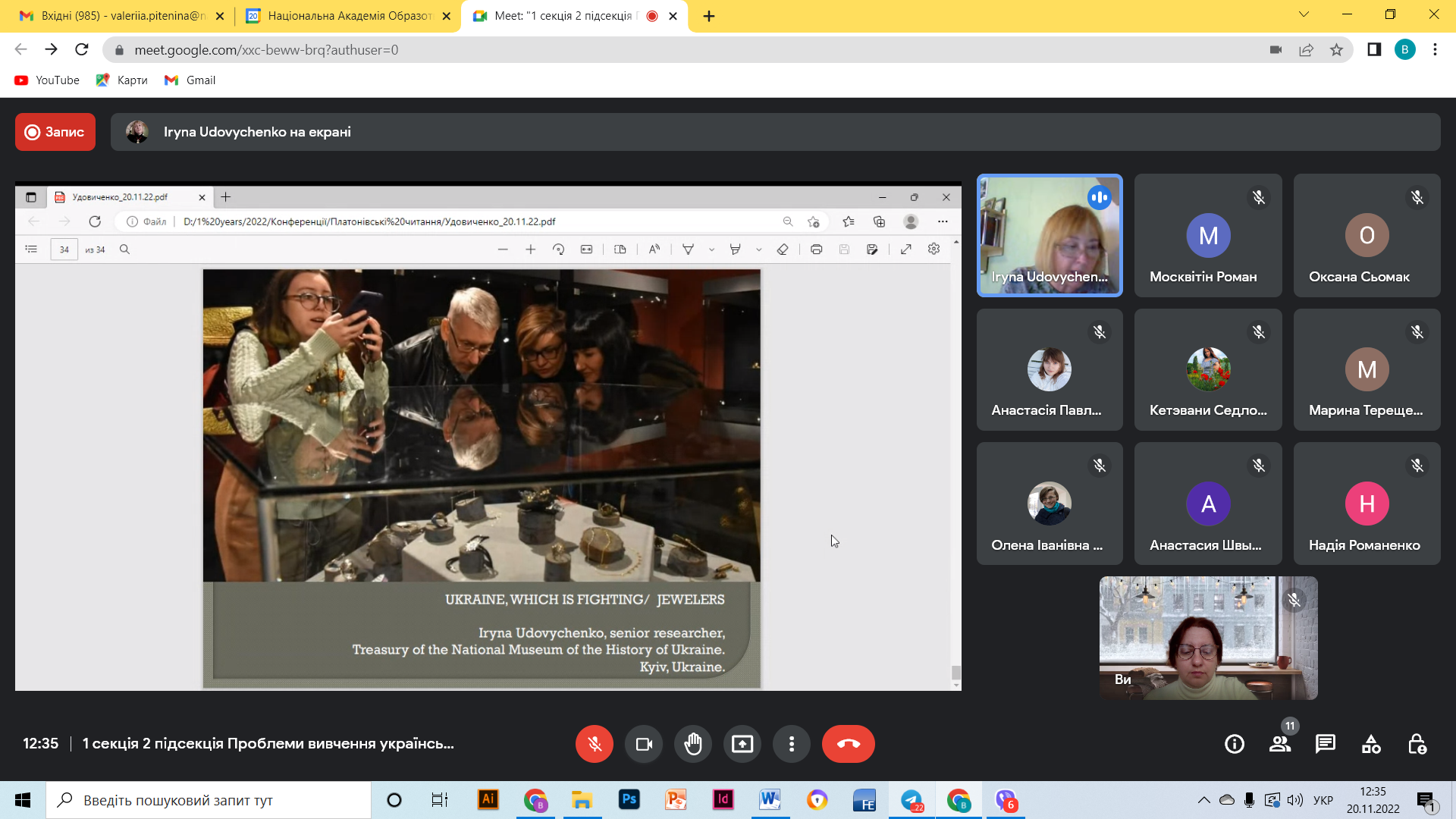Open more options menu in Meet
Screen dimensions: 1456x819
[791, 744]
